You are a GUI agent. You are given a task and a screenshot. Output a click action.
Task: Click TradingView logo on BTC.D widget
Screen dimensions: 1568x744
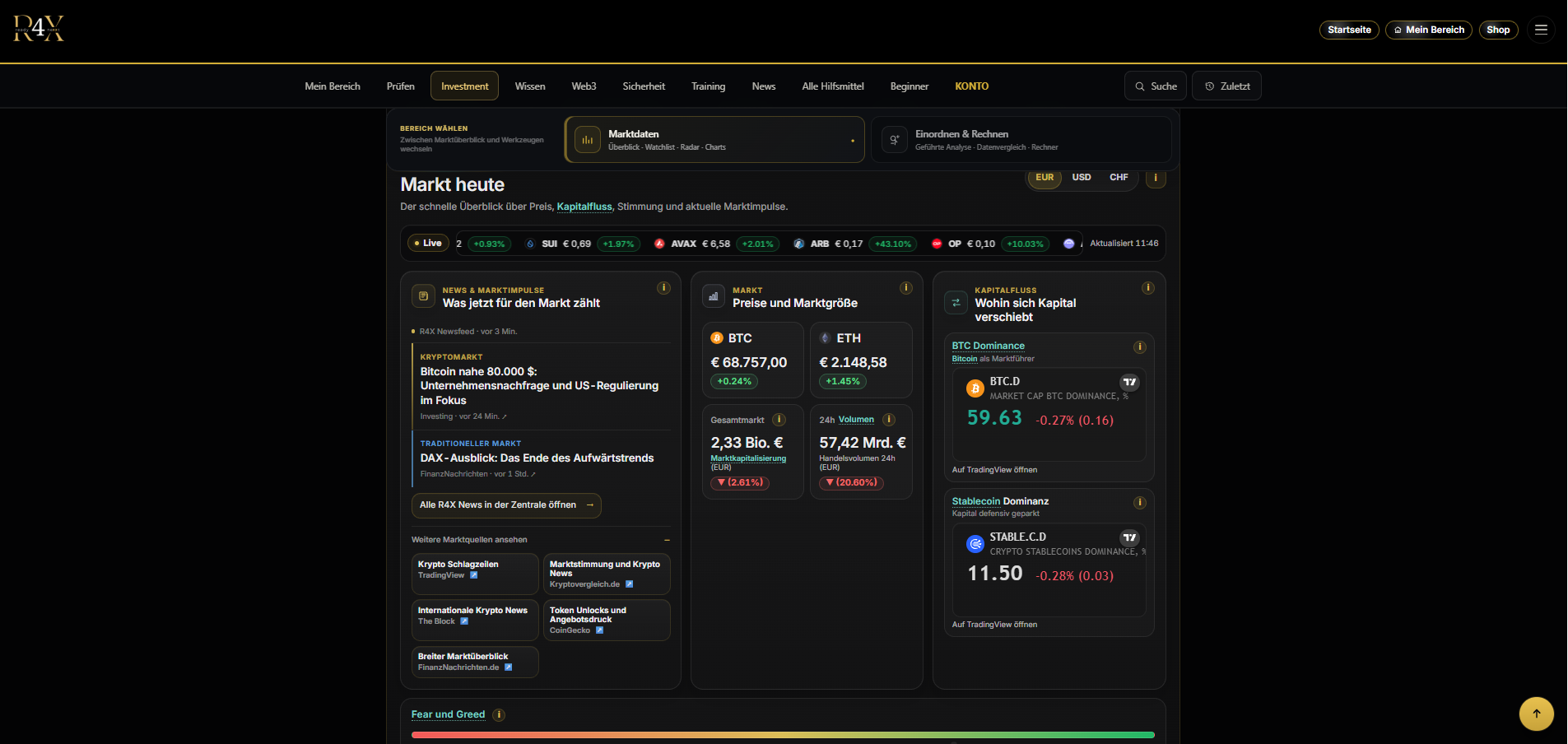(x=1129, y=382)
